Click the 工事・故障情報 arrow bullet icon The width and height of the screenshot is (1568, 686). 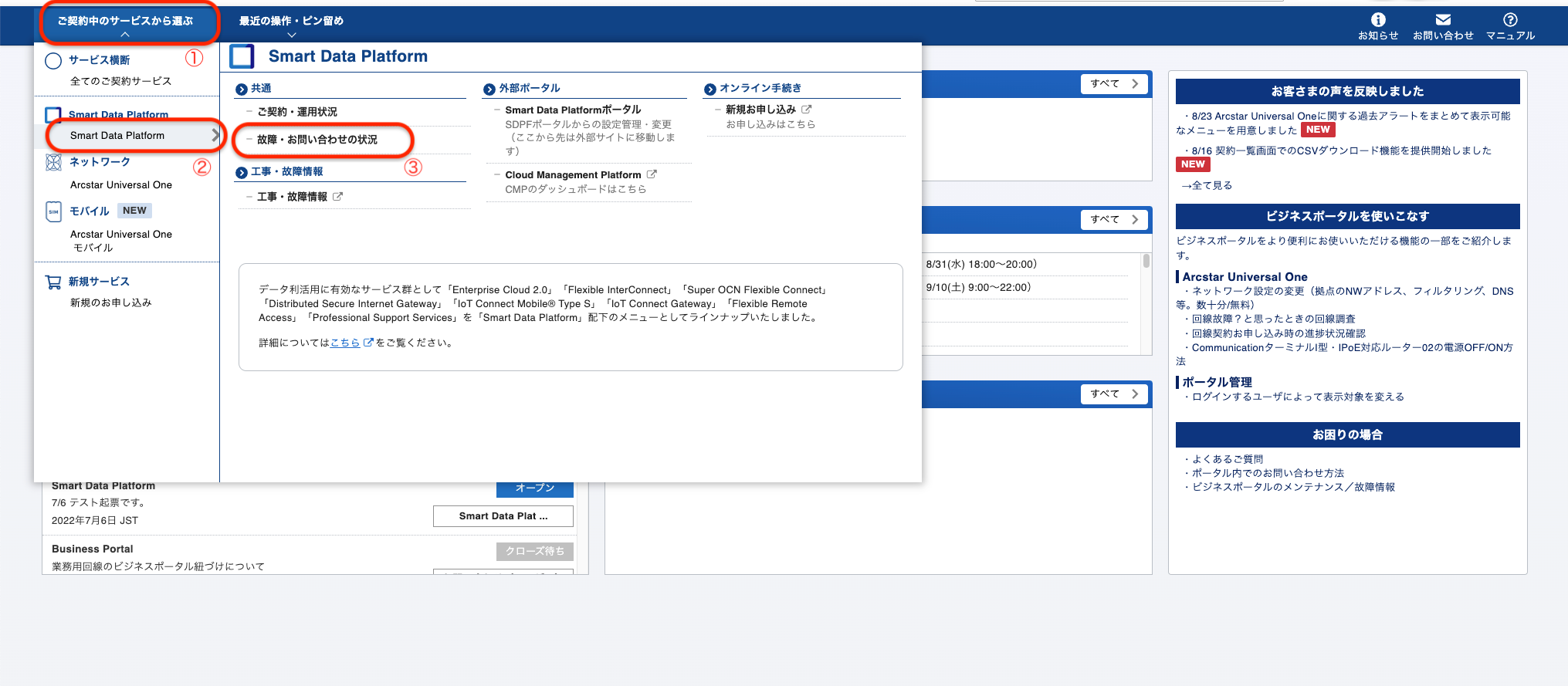pyautogui.click(x=242, y=173)
